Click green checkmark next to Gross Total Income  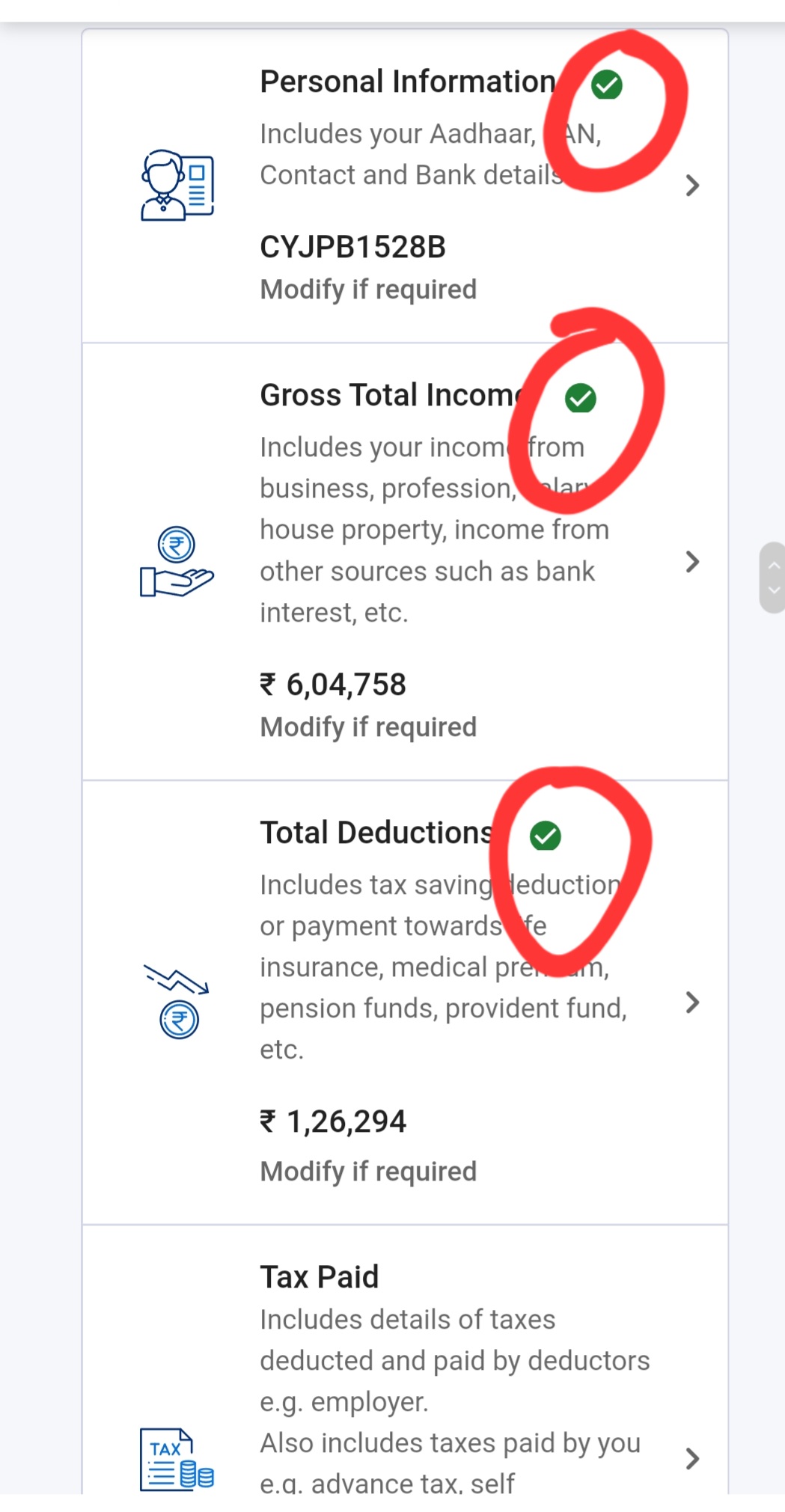580,398
